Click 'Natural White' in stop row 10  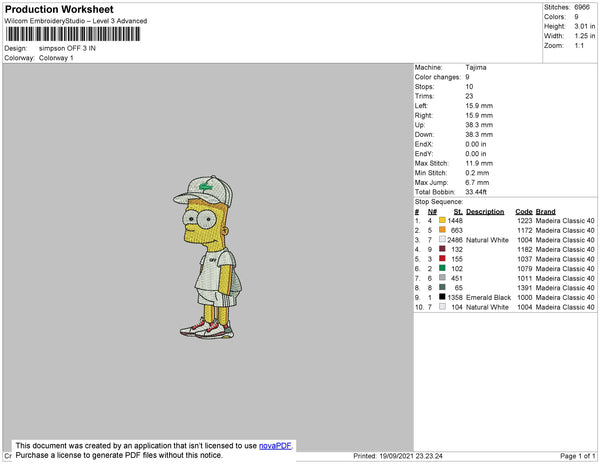click(488, 307)
